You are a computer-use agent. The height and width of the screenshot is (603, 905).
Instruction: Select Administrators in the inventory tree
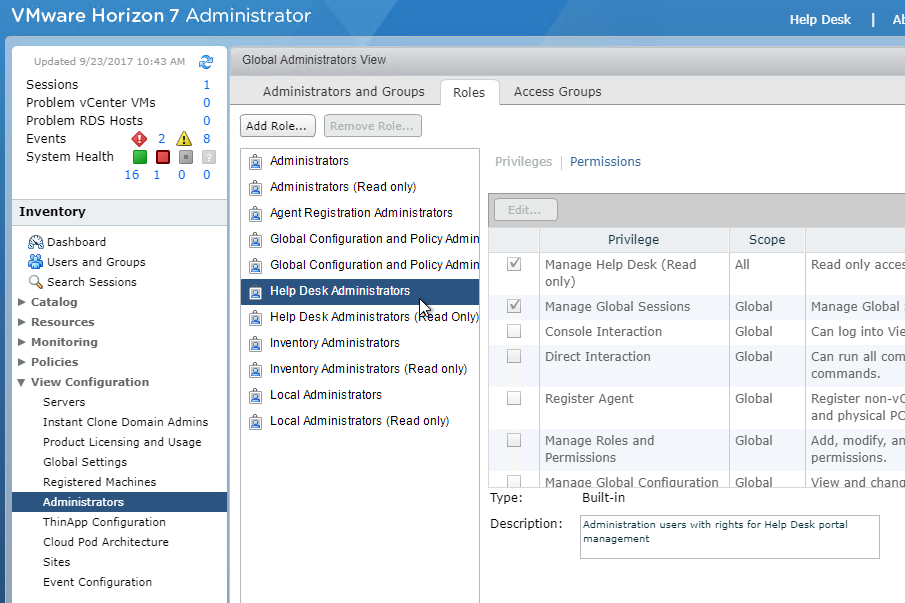[119, 502]
